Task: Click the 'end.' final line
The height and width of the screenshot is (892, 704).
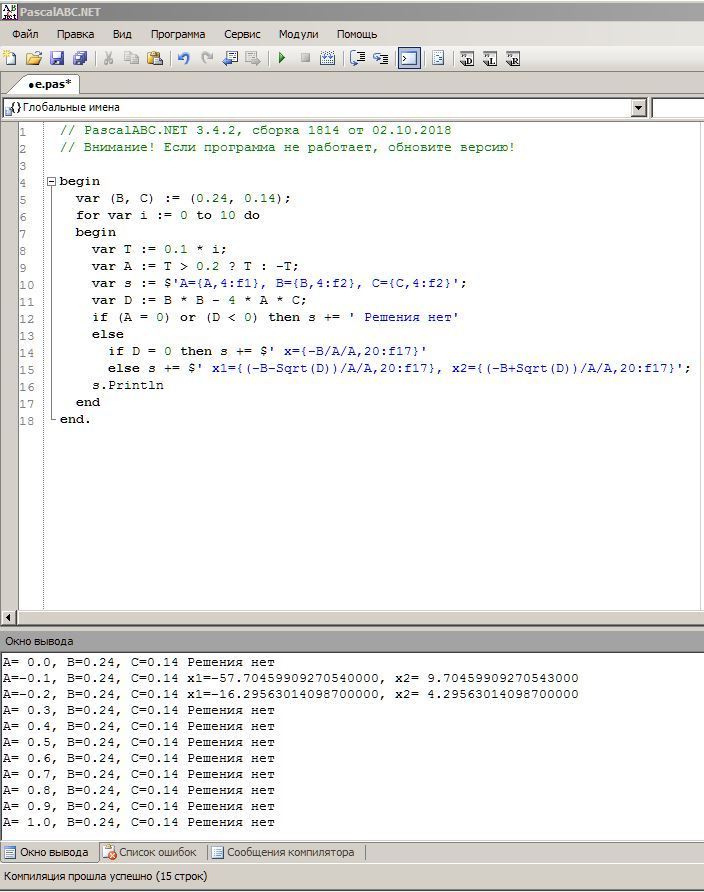Action: [x=75, y=420]
